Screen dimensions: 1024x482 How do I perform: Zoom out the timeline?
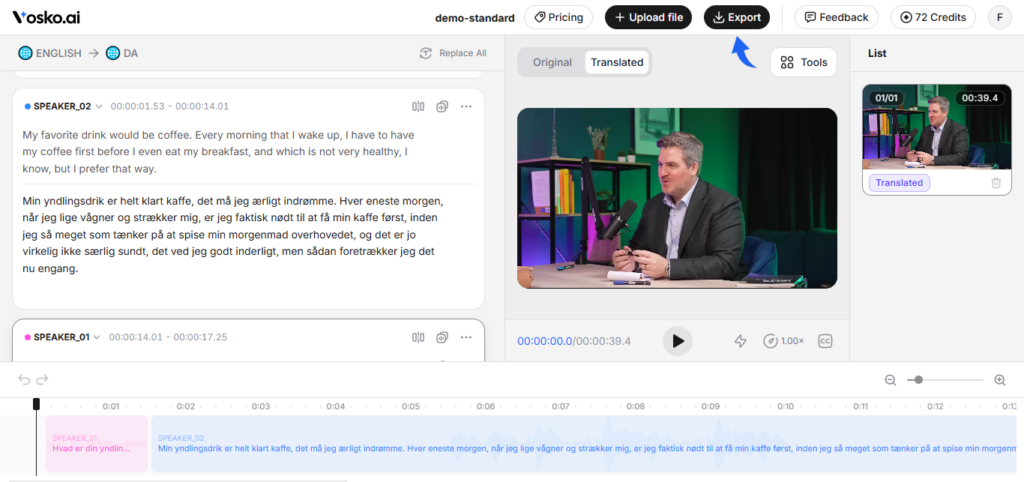890,379
